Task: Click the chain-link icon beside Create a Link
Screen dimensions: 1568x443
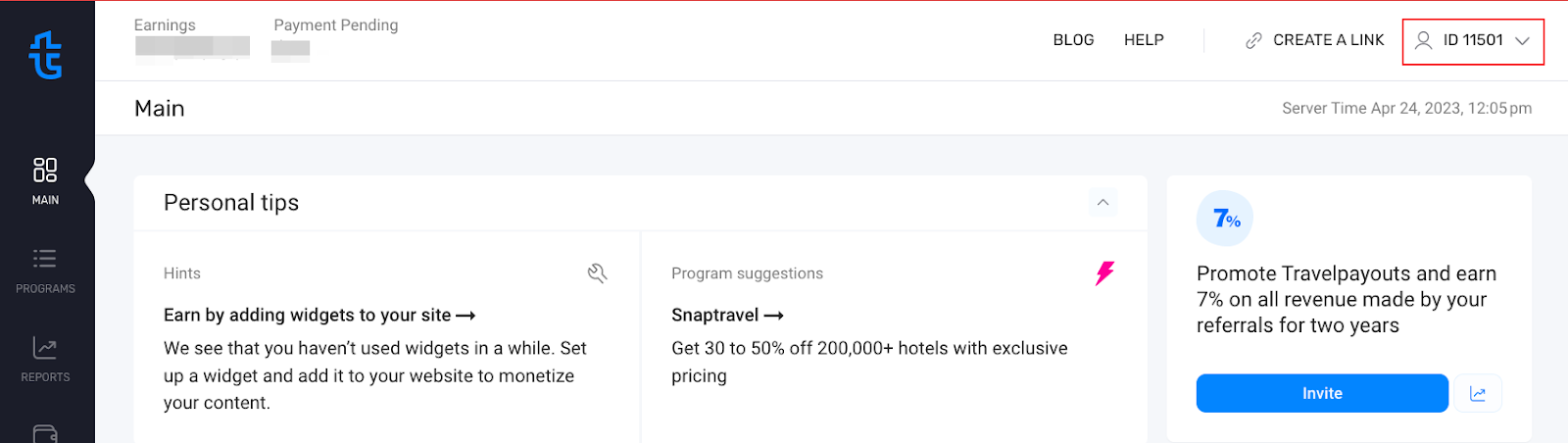Action: coord(1253,40)
